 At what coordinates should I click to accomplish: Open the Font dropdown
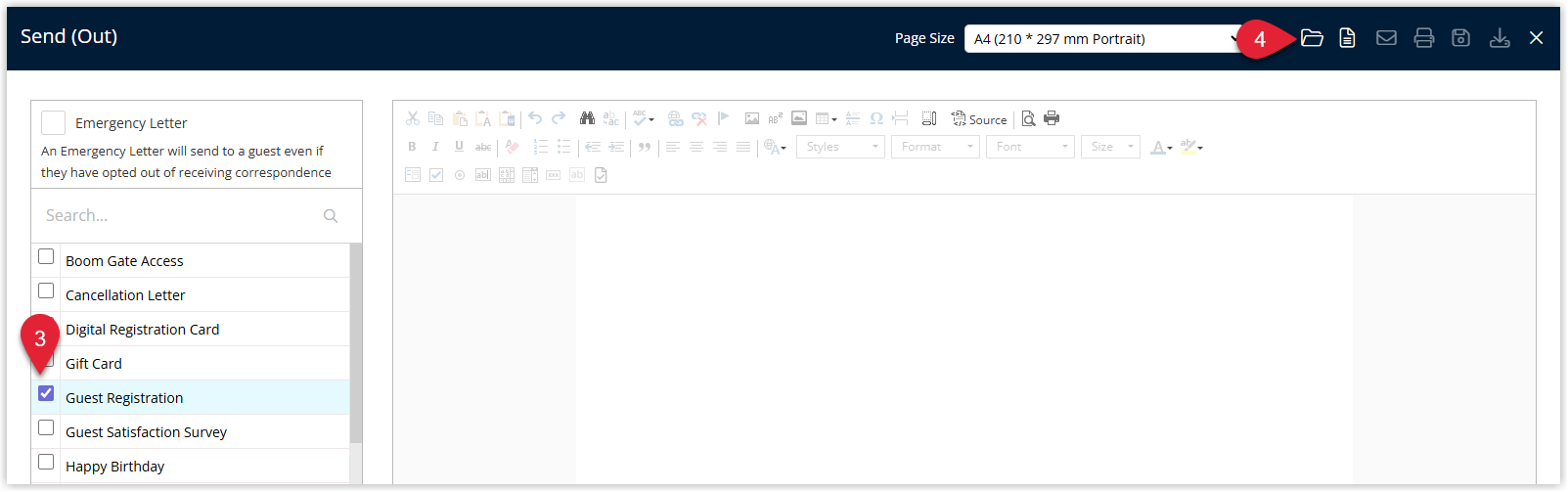(1030, 147)
